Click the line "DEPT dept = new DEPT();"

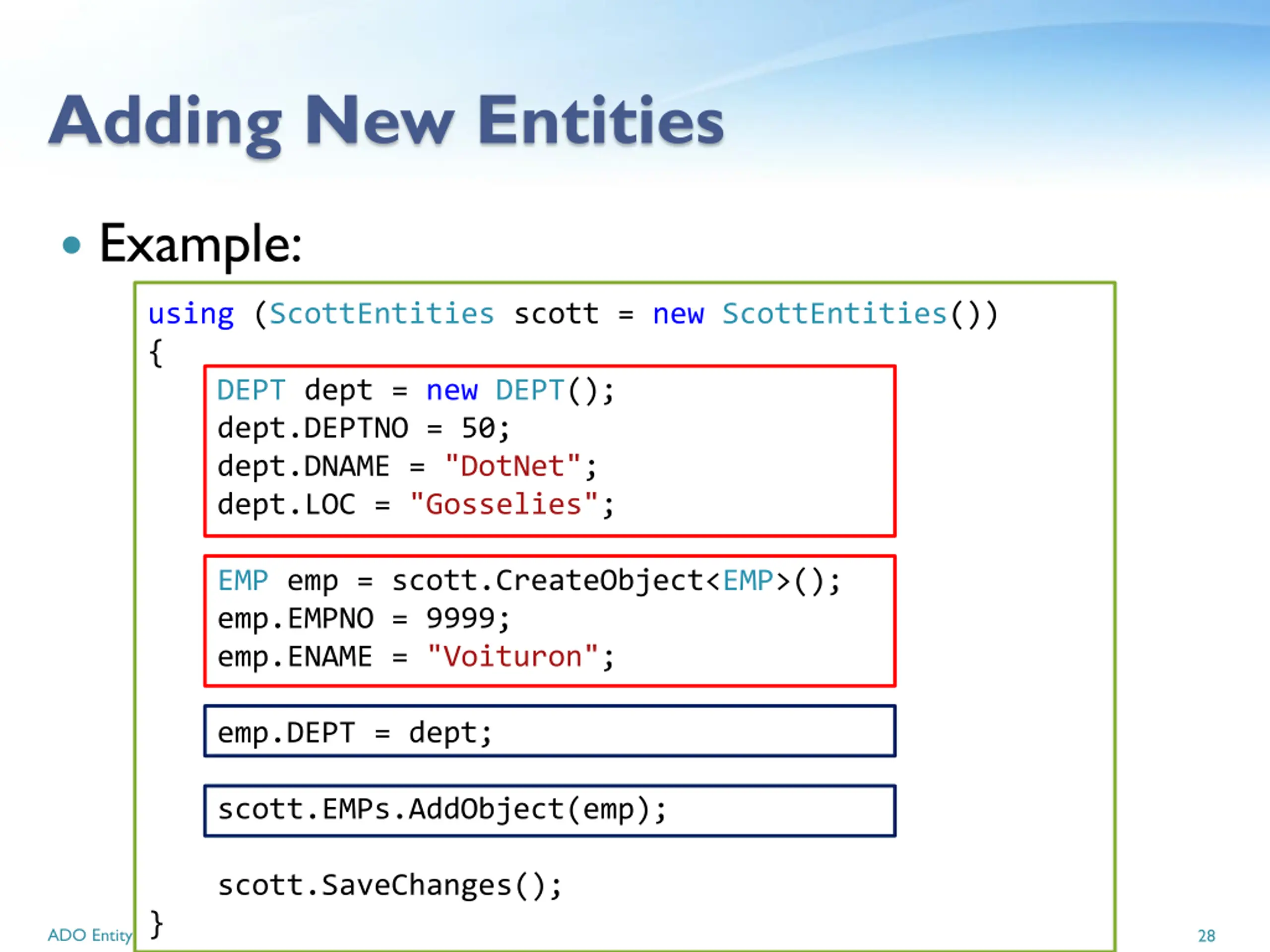416,391
